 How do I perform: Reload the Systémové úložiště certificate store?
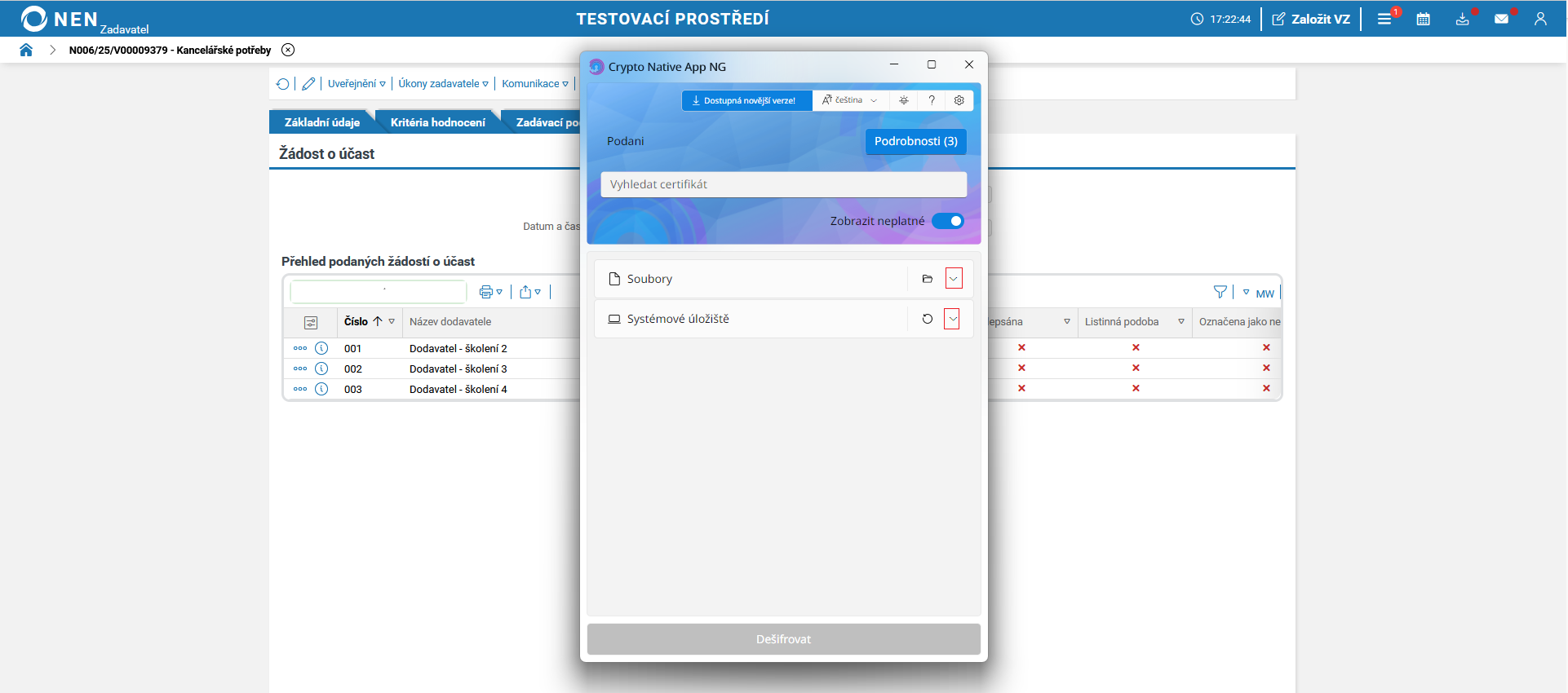click(928, 319)
